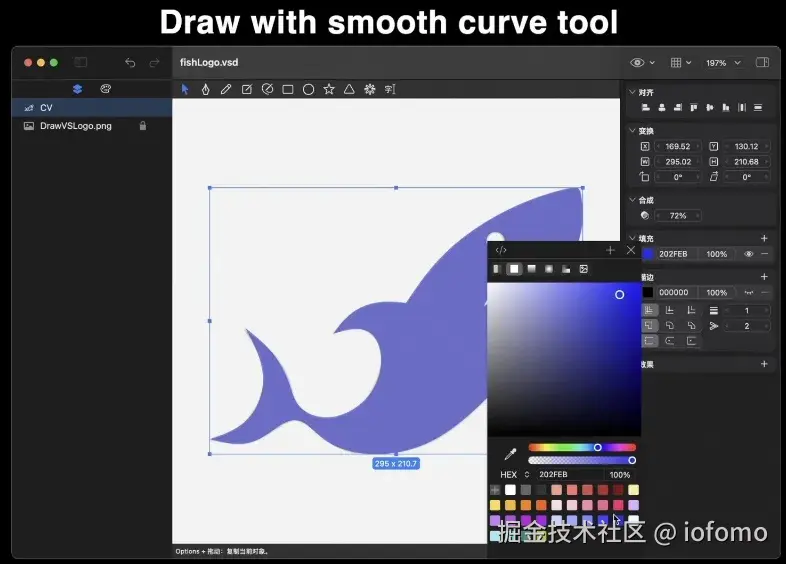Adjust the hue slider handle
Viewport: 786px width, 564px height.
pyautogui.click(x=598, y=447)
